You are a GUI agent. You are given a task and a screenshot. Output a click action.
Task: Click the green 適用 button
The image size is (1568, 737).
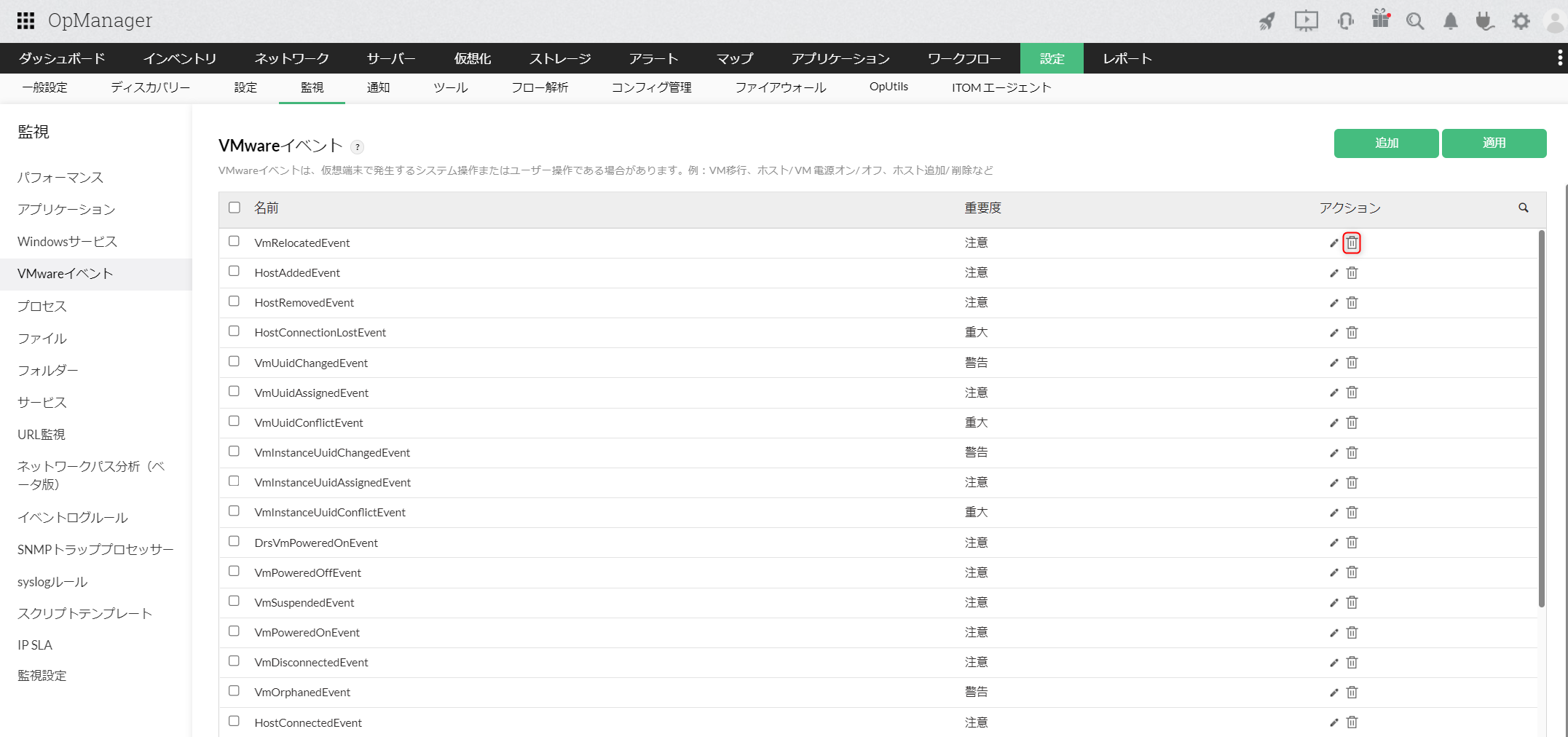point(1494,143)
